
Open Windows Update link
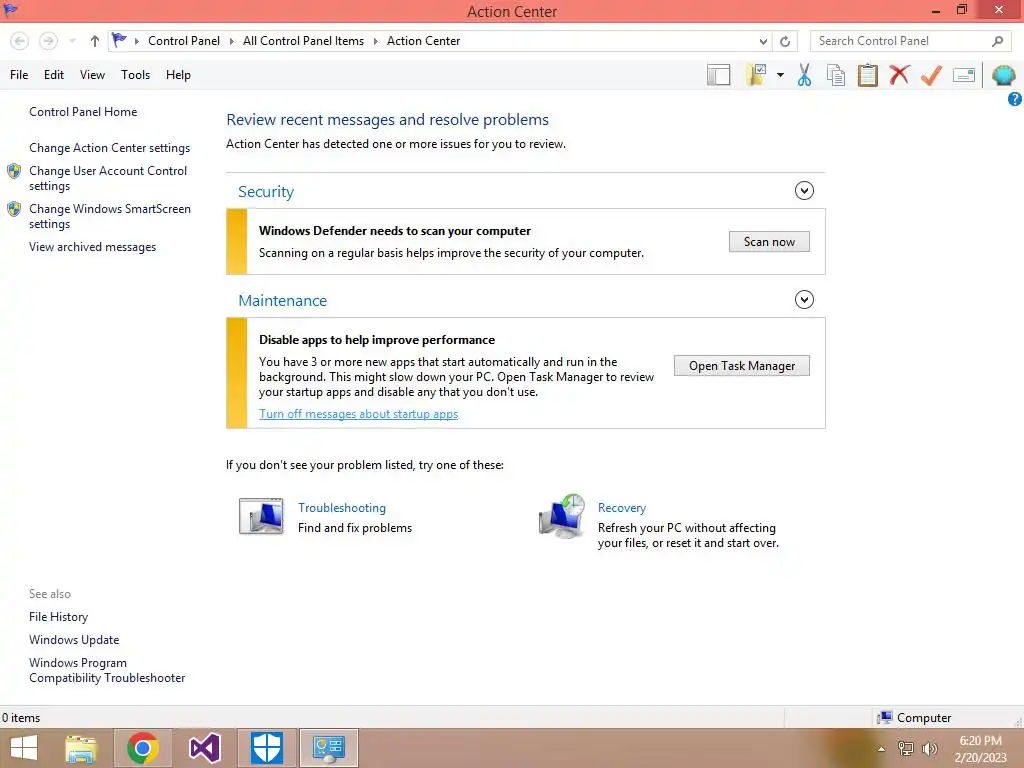(74, 640)
